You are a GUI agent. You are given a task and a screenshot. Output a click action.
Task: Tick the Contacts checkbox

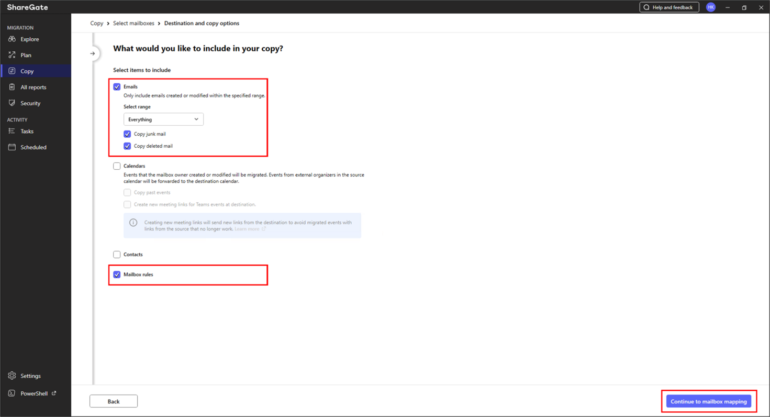[x=117, y=254]
